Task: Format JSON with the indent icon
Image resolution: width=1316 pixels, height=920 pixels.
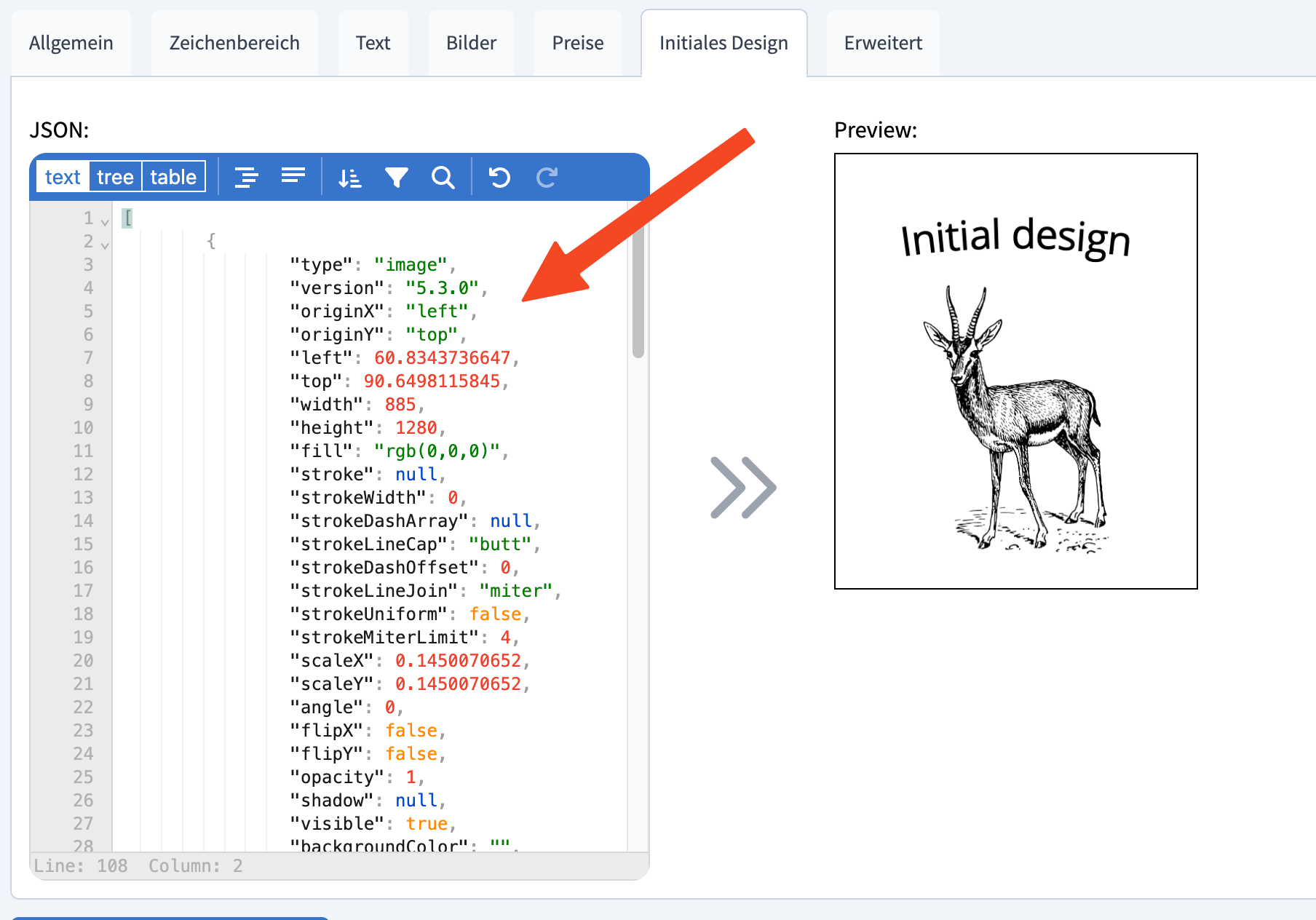Action: click(247, 177)
